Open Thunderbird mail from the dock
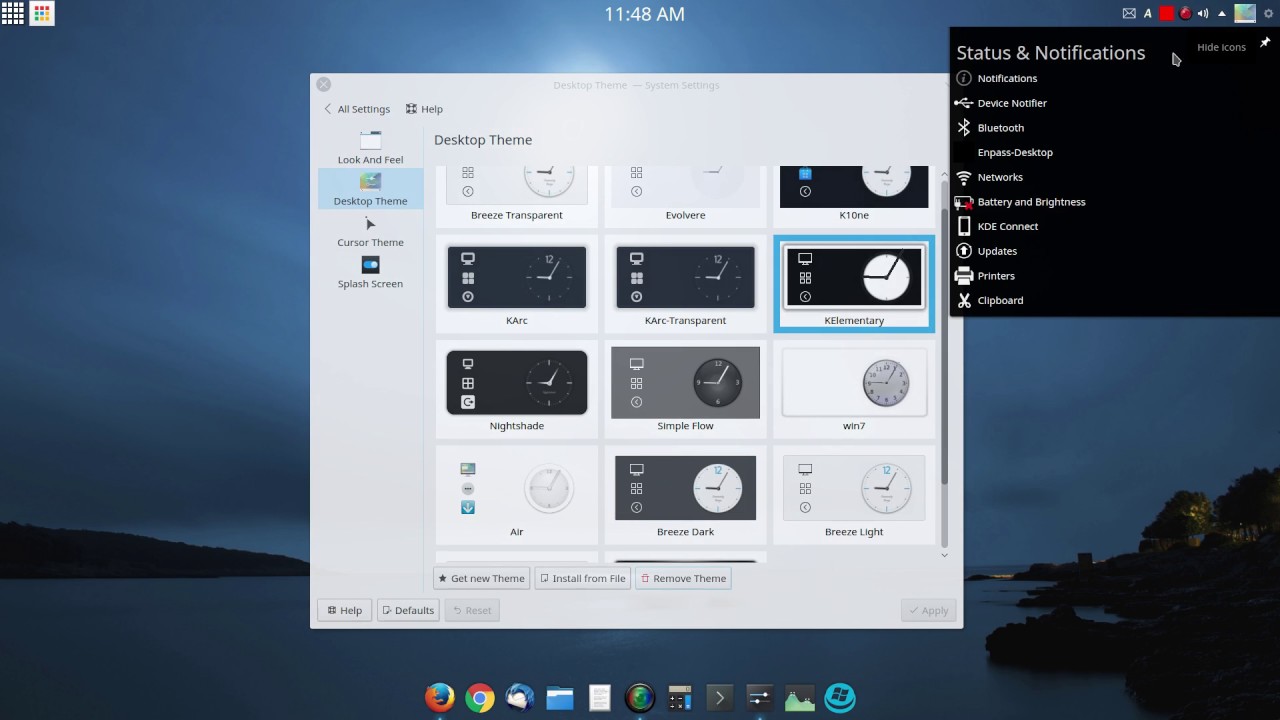 click(520, 697)
